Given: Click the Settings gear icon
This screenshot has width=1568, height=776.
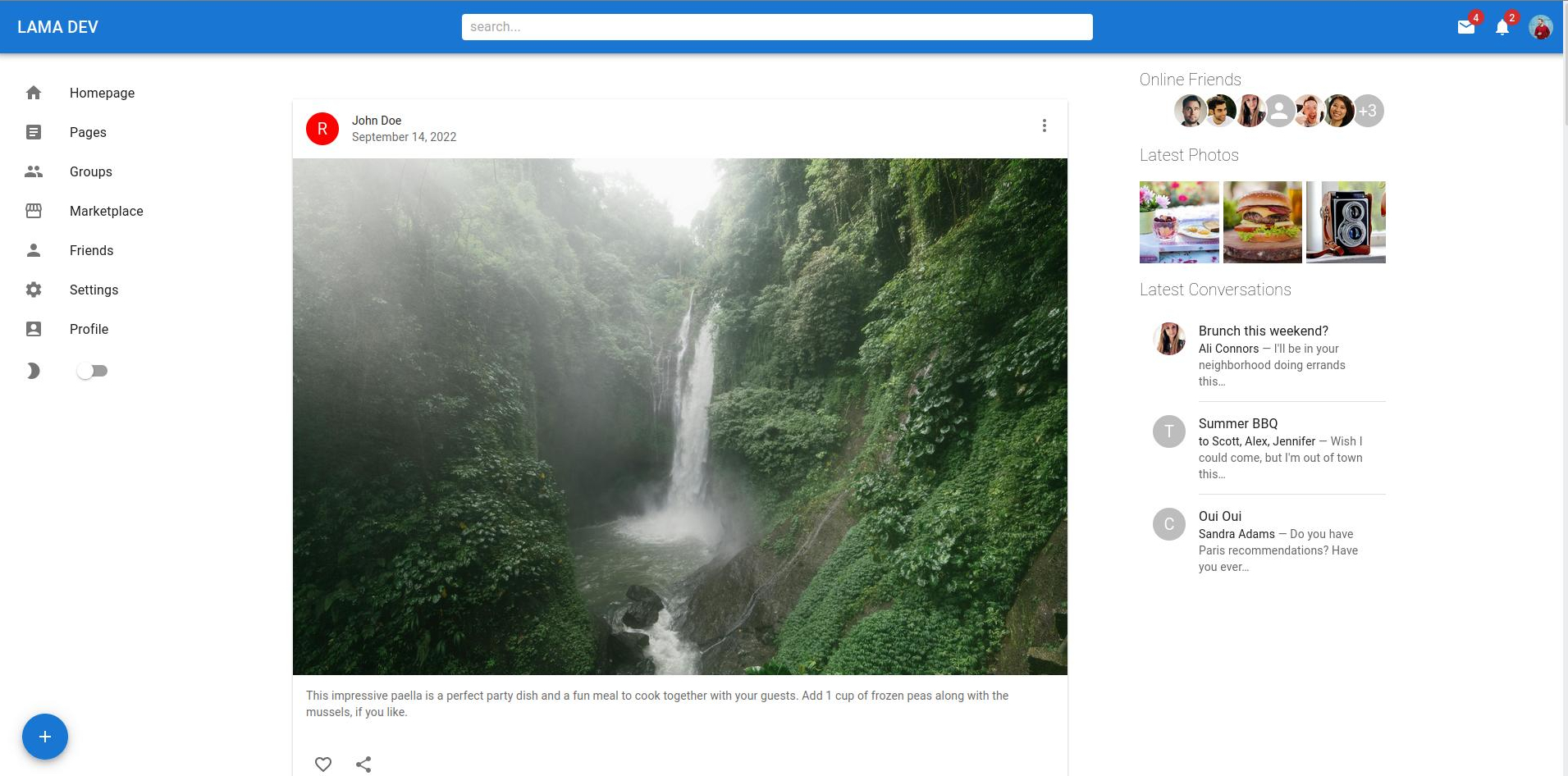Looking at the screenshot, I should 34,290.
